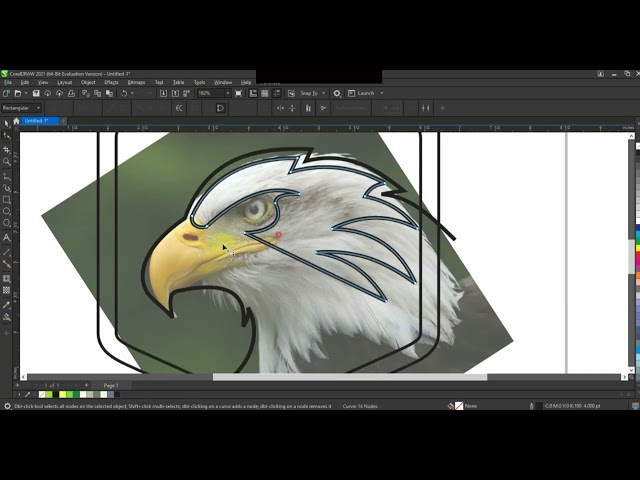The height and width of the screenshot is (480, 640).
Task: Click the Welcome screen home icon
Action: (x=16, y=121)
